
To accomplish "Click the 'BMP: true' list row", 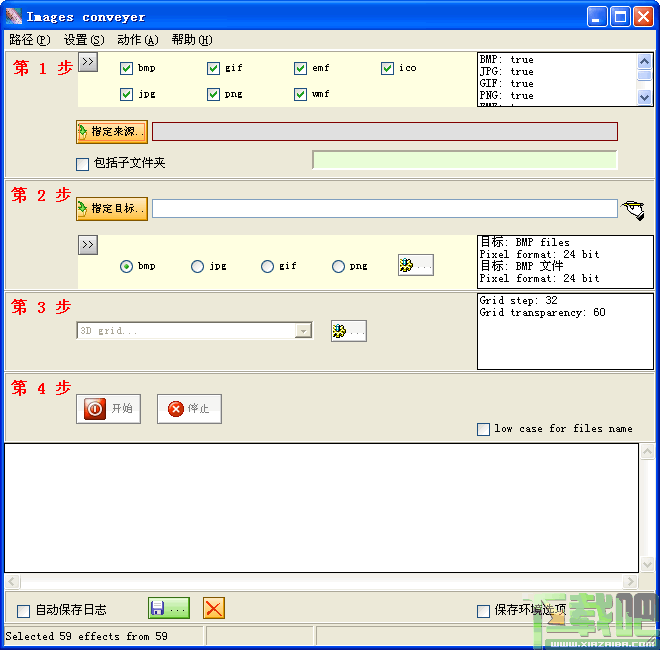I will pyautogui.click(x=507, y=60).
